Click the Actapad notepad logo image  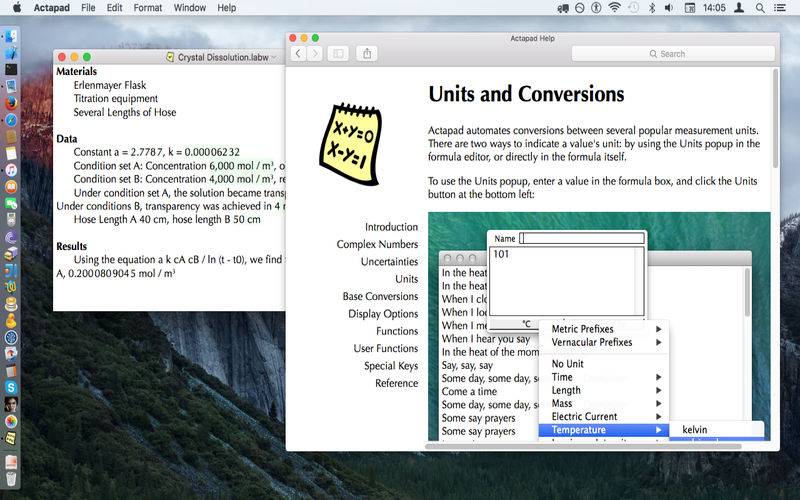[x=351, y=144]
